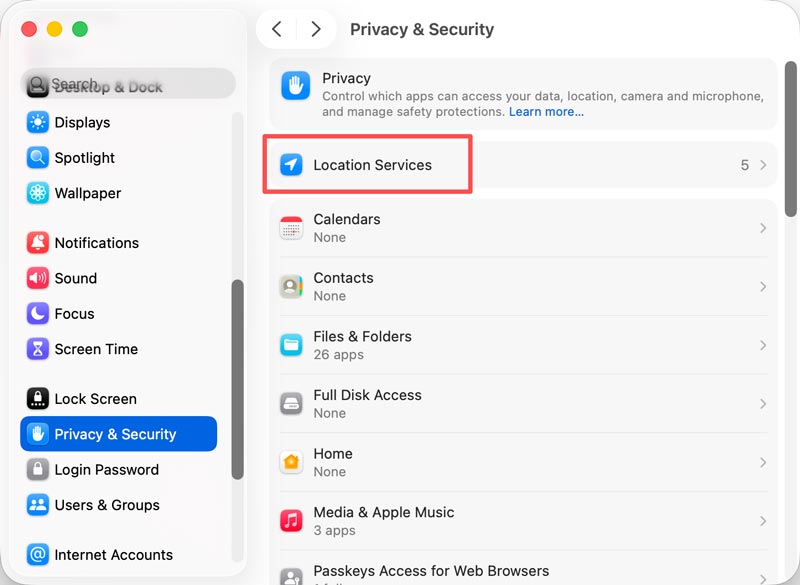Click the Calendars icon
Screen dimensions: 800x585
292,228
